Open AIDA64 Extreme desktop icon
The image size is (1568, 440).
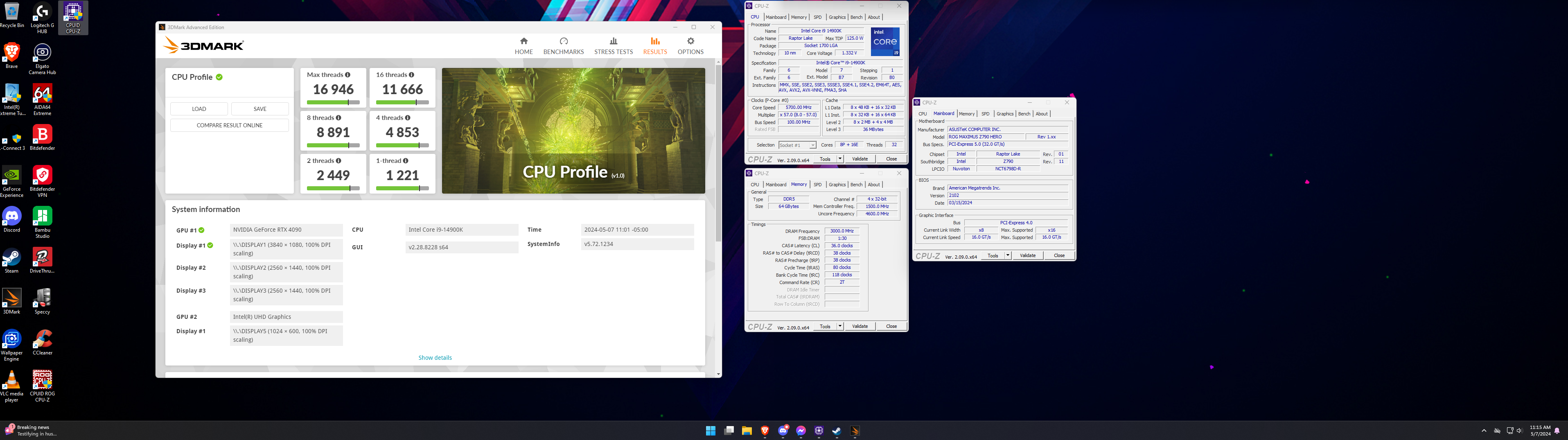click(42, 100)
